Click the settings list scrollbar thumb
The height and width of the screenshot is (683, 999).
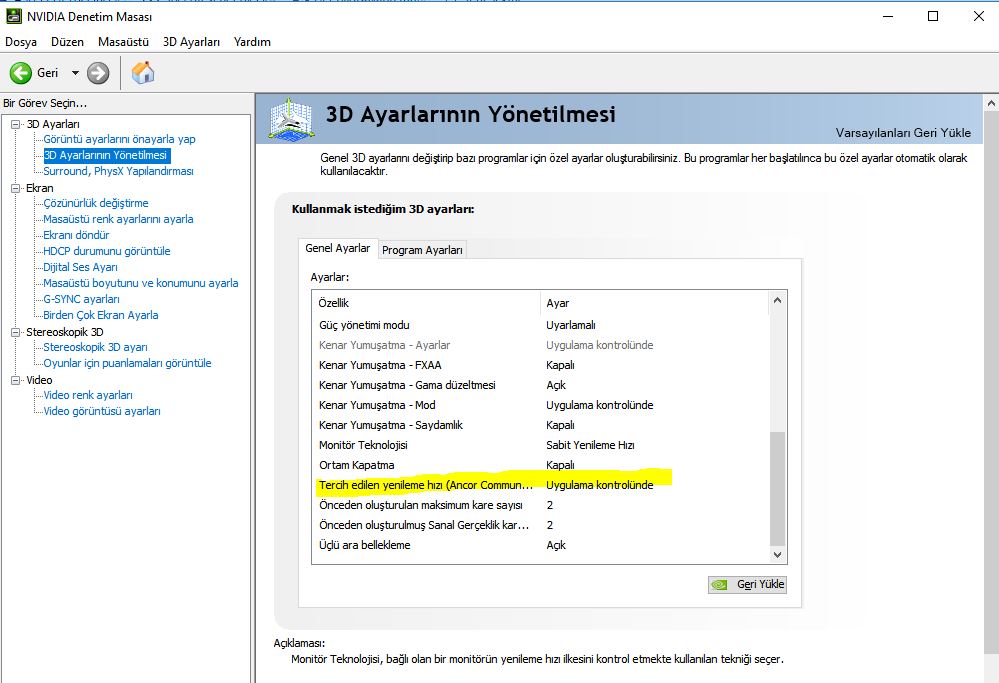tap(777, 488)
